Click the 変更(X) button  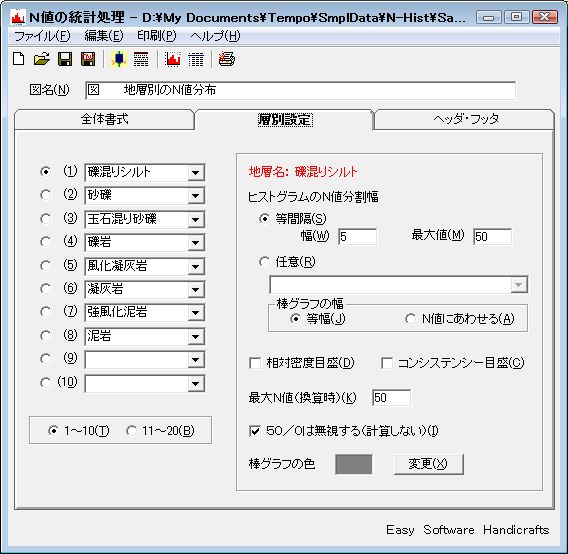pos(429,464)
